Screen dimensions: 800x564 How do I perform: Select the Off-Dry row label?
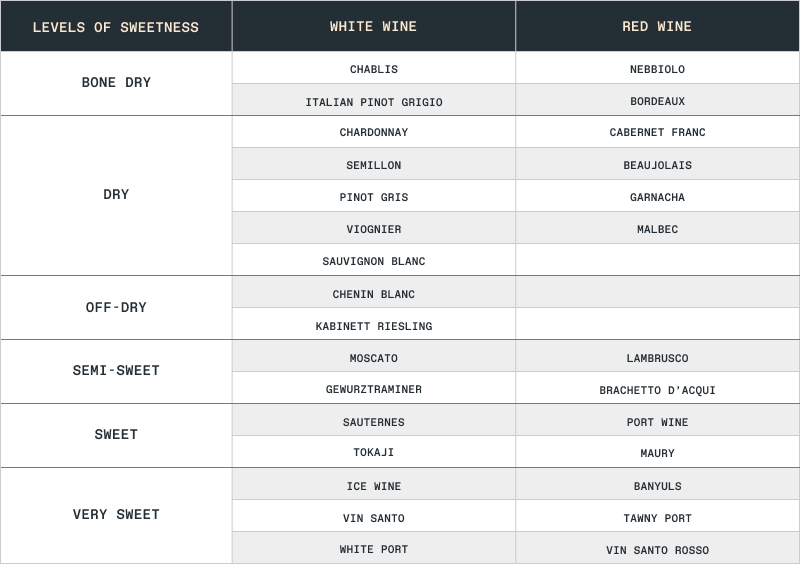(116, 308)
